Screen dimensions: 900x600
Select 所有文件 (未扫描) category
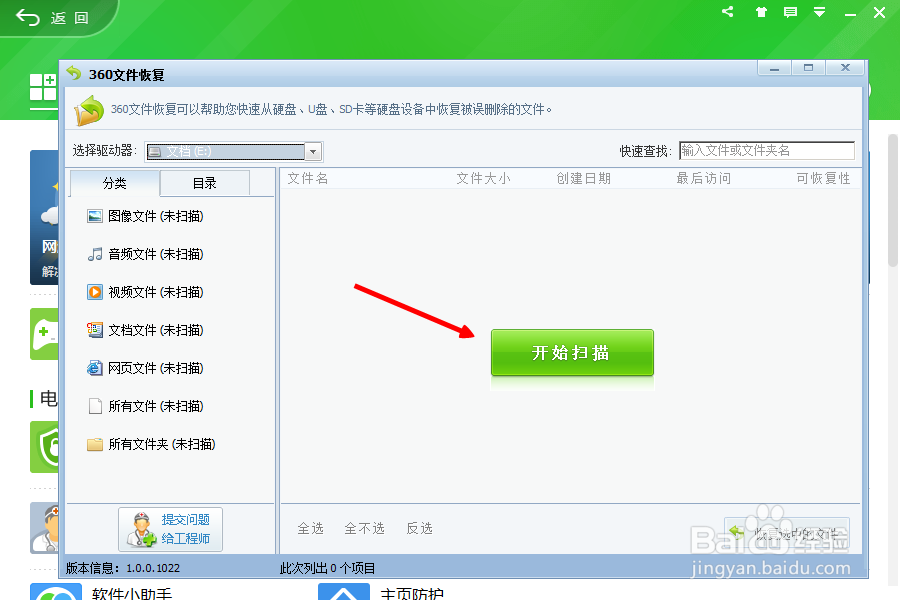pos(145,407)
